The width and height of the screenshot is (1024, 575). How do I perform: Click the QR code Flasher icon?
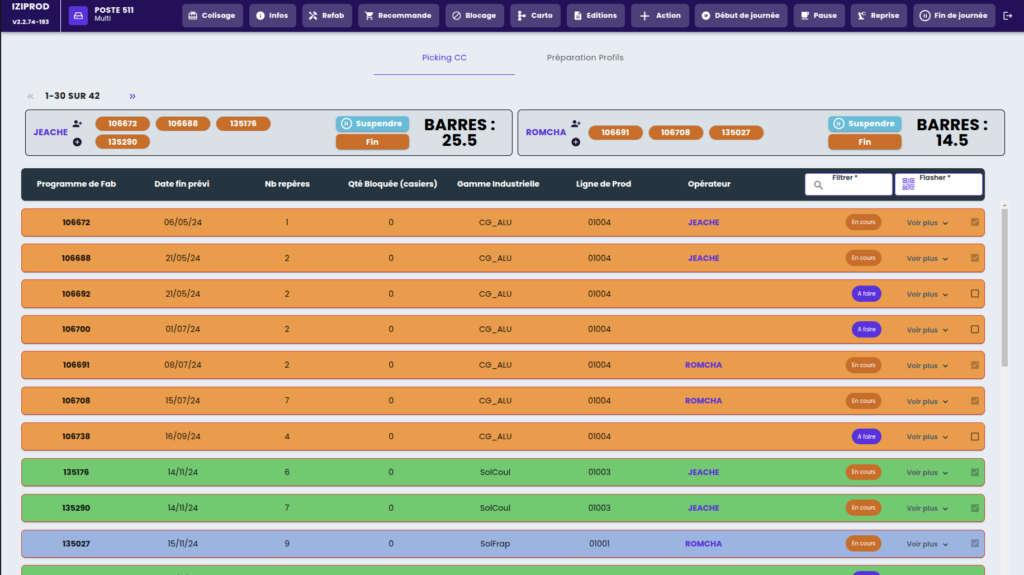click(x=908, y=185)
